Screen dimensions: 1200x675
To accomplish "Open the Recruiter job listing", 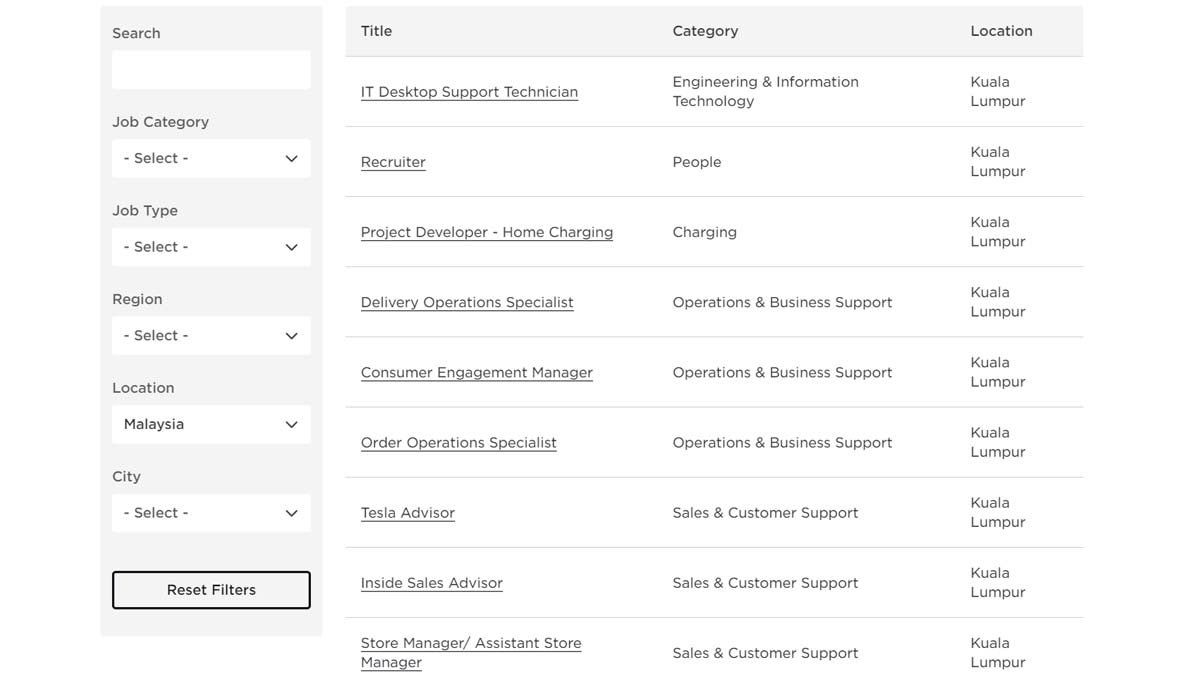I will click(x=393, y=162).
